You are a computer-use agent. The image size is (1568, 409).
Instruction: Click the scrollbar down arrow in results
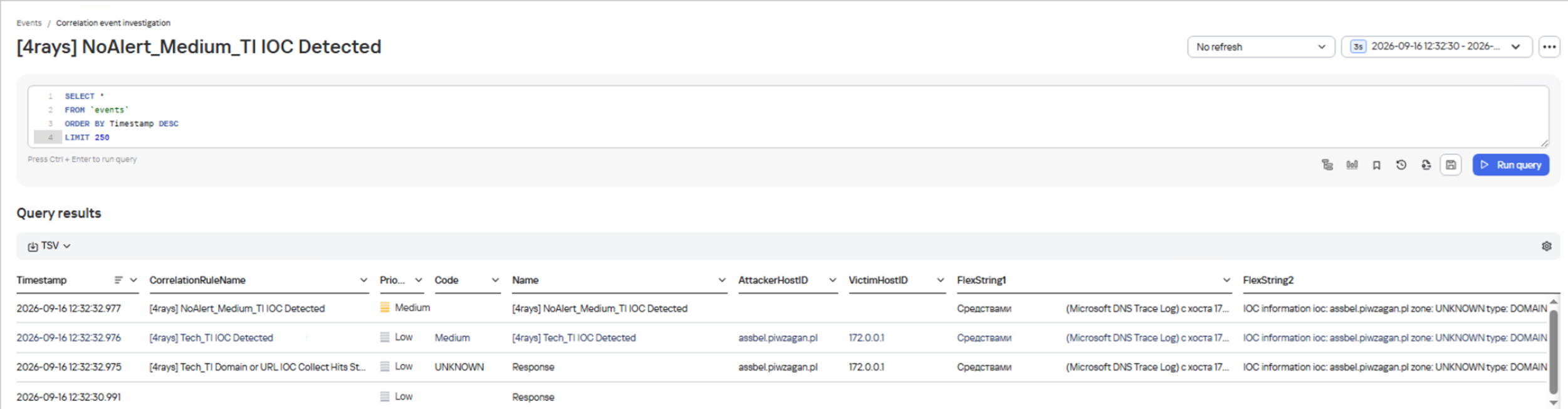[1554, 403]
